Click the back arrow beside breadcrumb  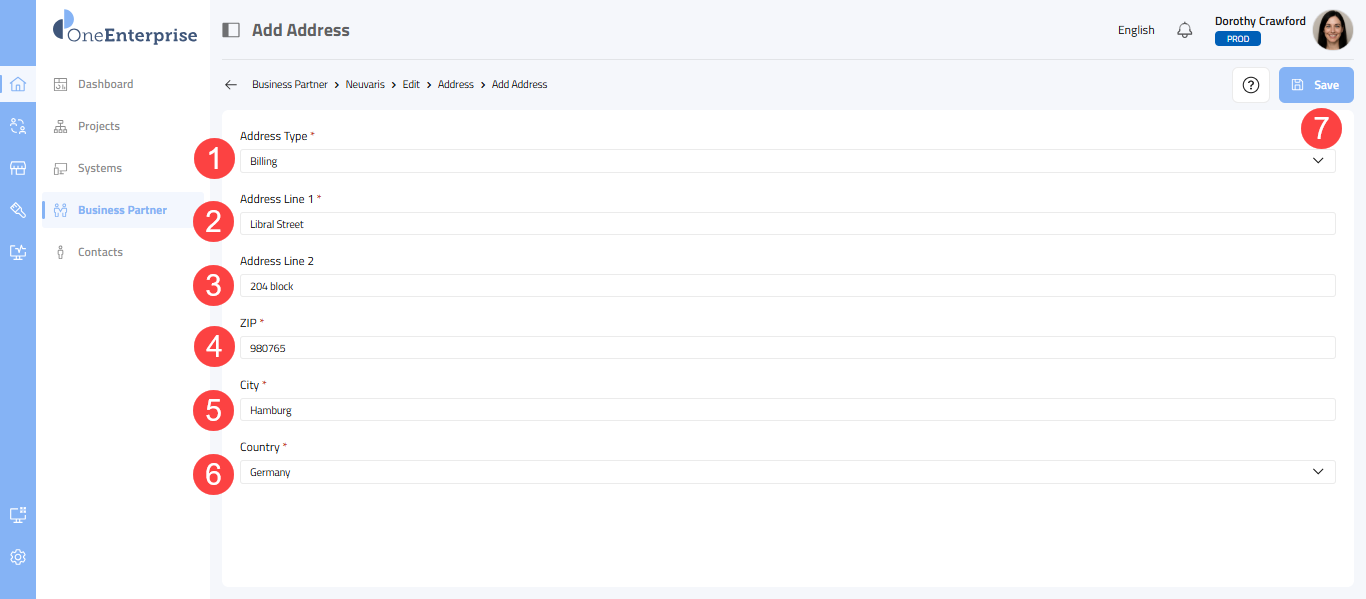coord(231,85)
